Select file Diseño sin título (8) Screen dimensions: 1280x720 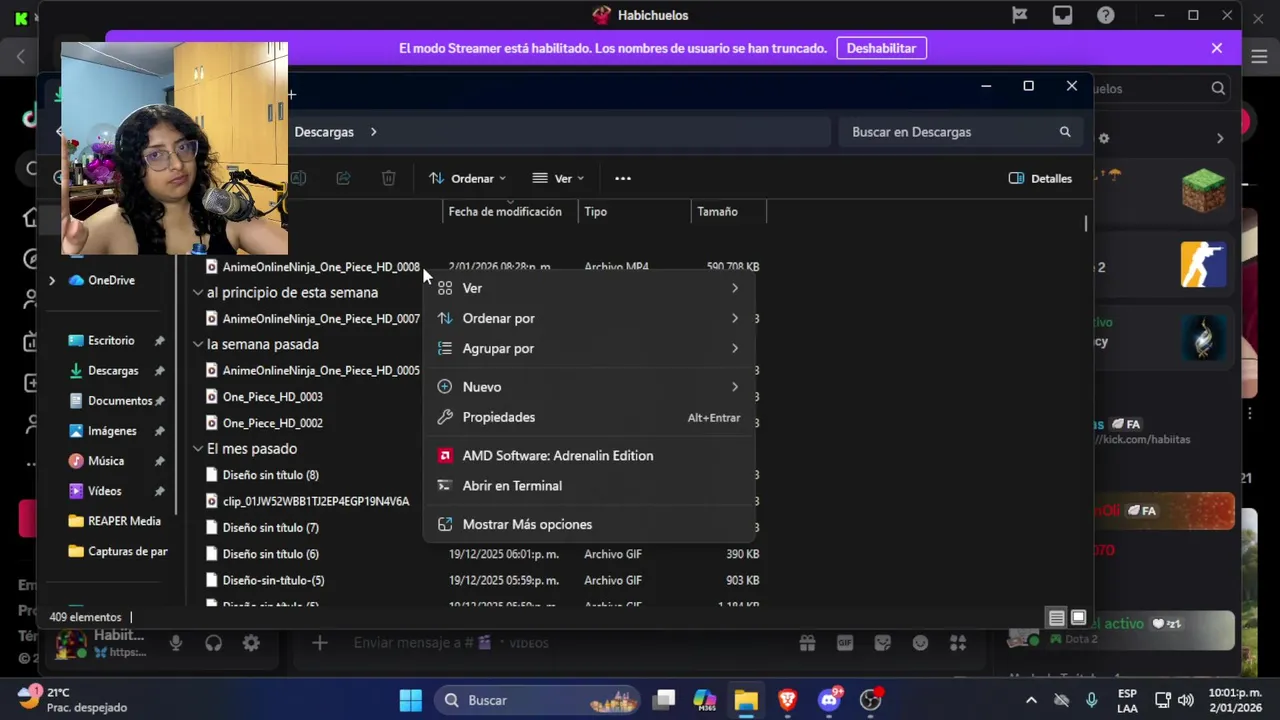[x=270, y=475]
